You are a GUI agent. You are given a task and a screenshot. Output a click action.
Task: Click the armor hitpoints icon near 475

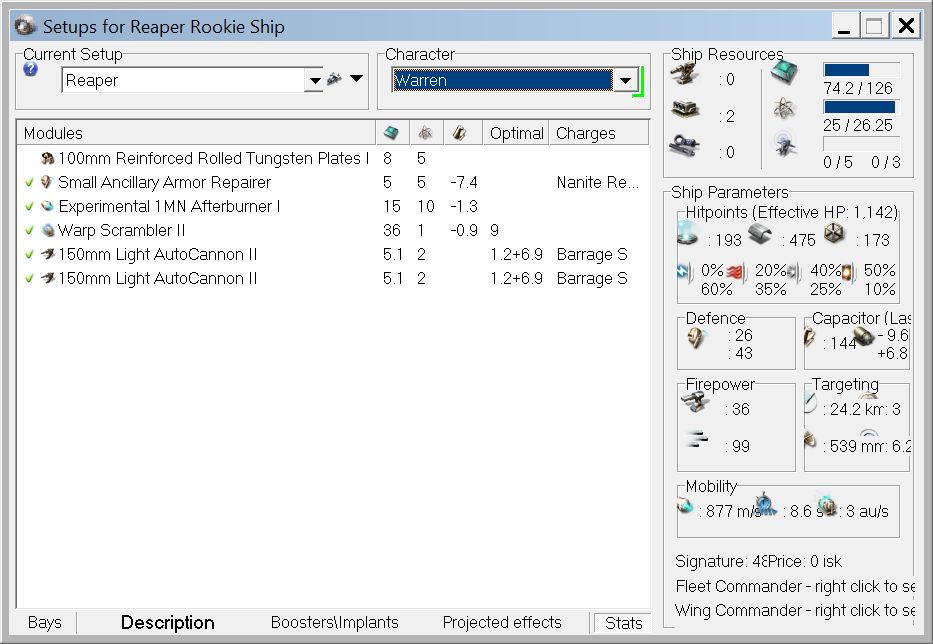tap(760, 235)
